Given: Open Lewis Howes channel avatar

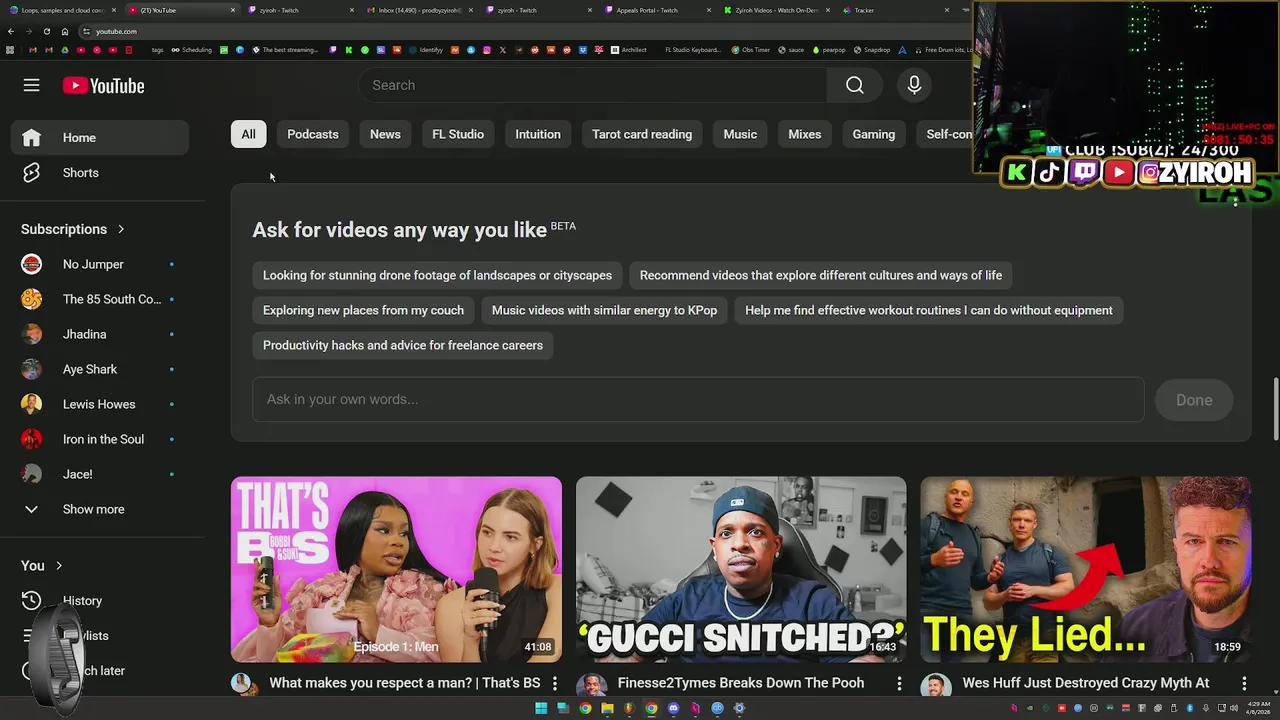Looking at the screenshot, I should (x=32, y=404).
